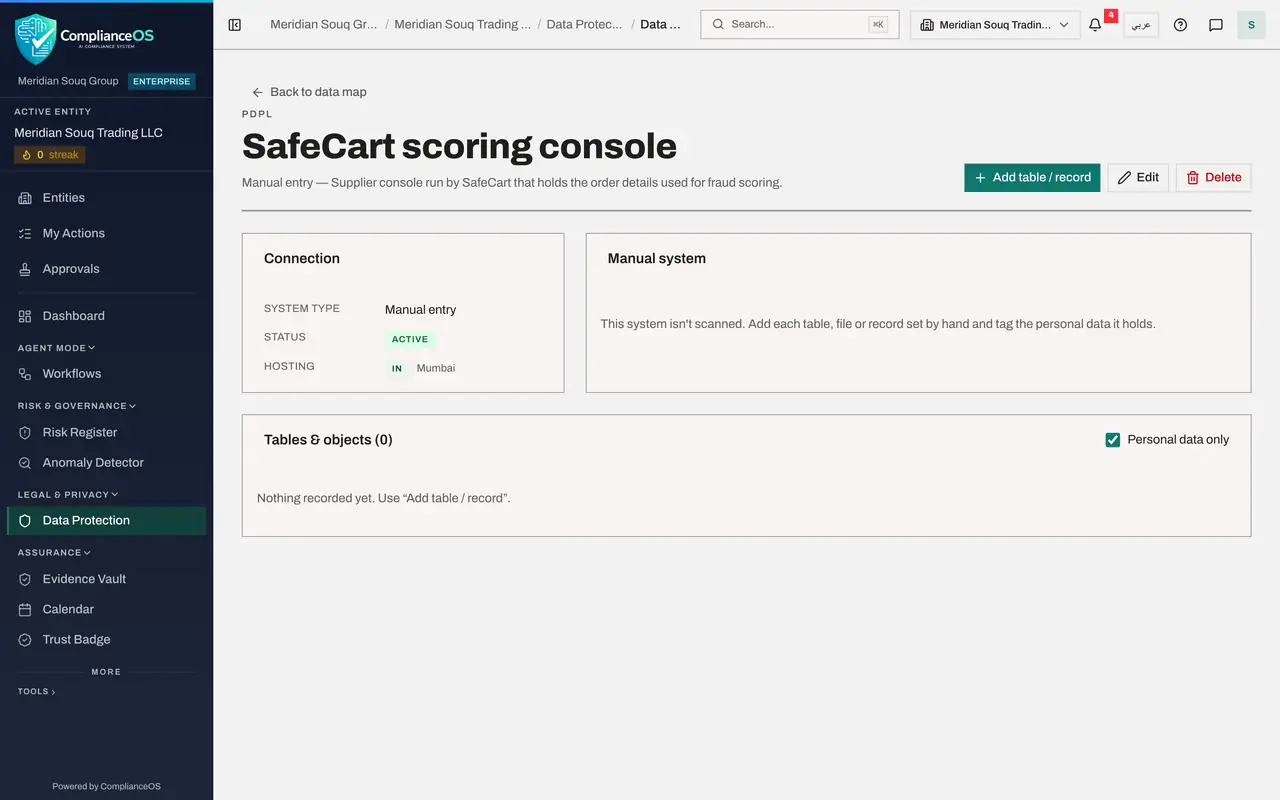Screen dimensions: 1280x800
Task: Navigate to the Dashboard
Action: click(106, 316)
